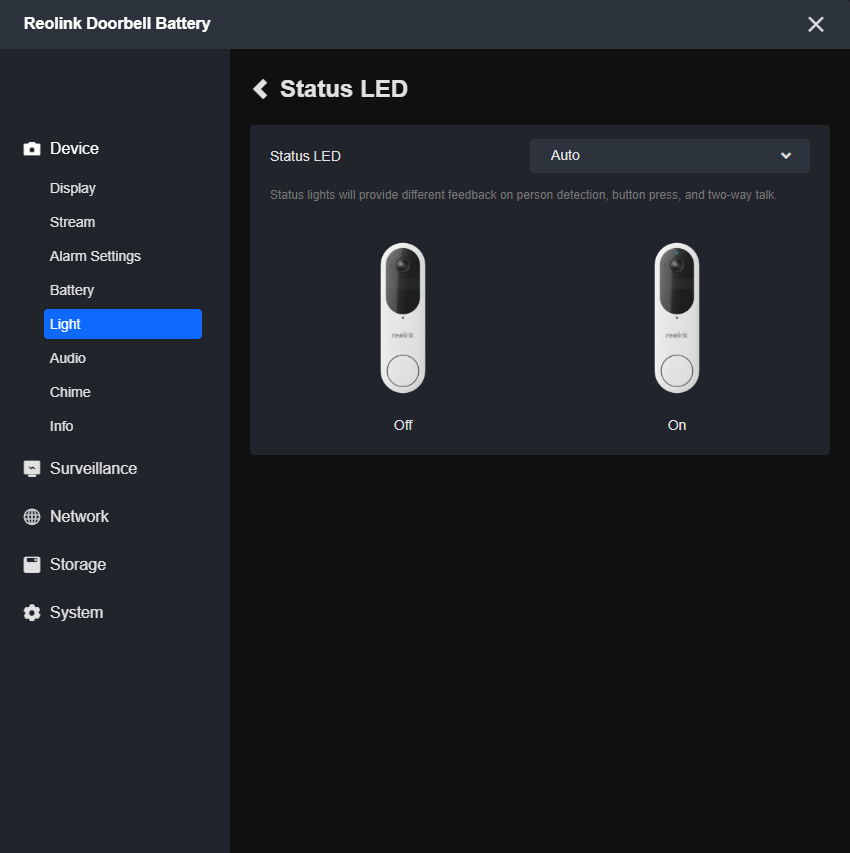Expand the Storage section
The width and height of the screenshot is (850, 853).
click(x=78, y=565)
